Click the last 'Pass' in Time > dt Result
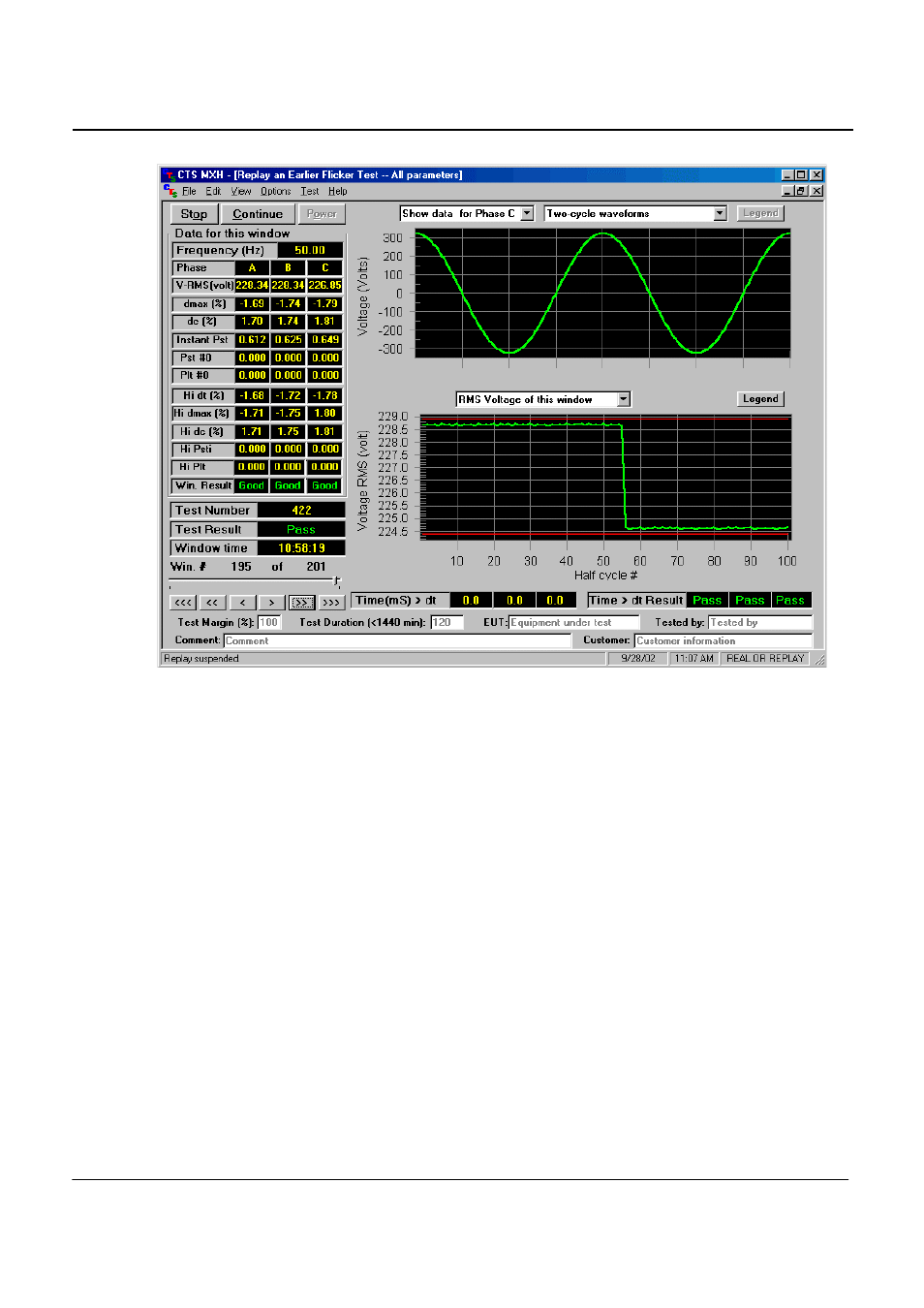 (791, 601)
